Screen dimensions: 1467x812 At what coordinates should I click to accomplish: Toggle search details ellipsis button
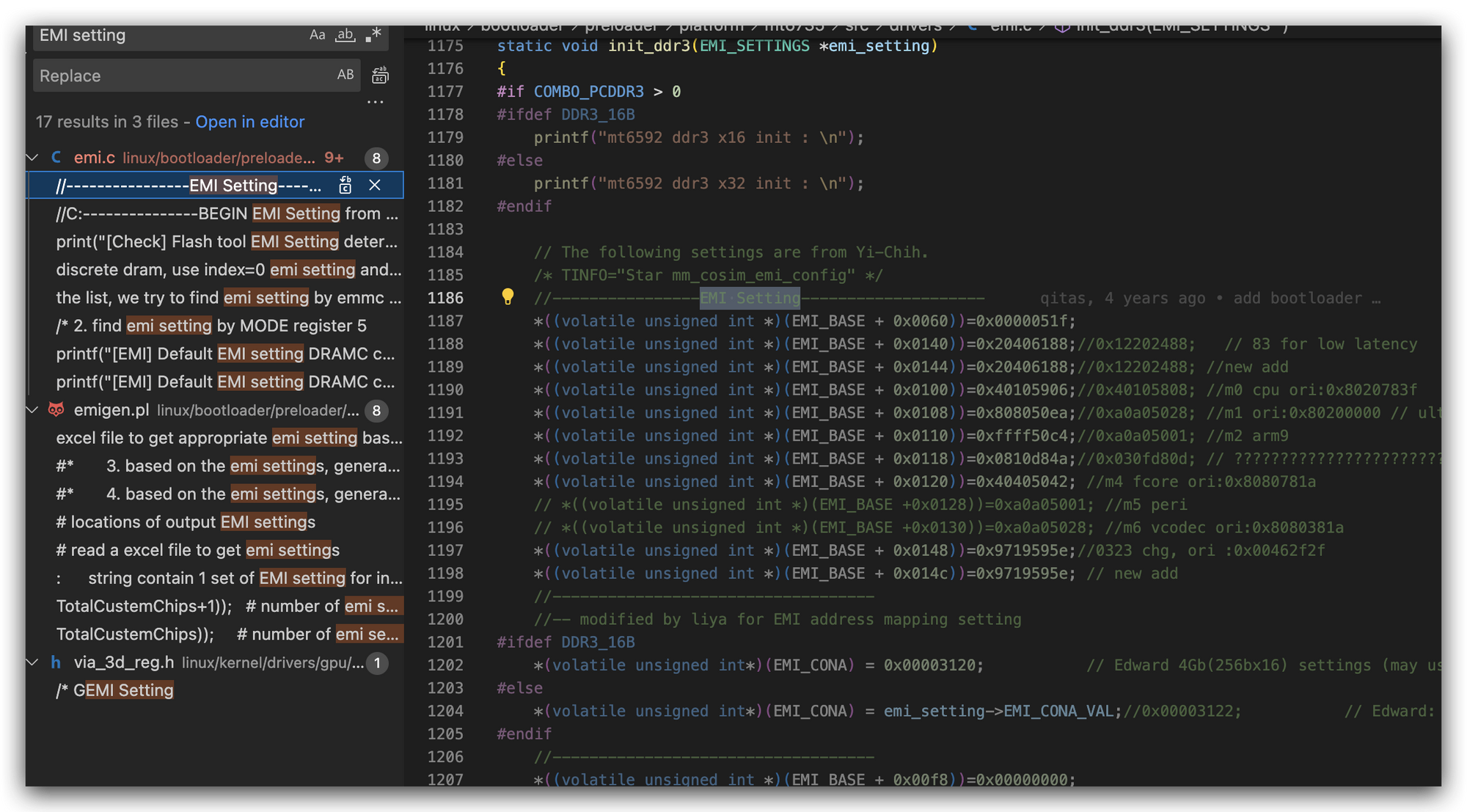[376, 102]
